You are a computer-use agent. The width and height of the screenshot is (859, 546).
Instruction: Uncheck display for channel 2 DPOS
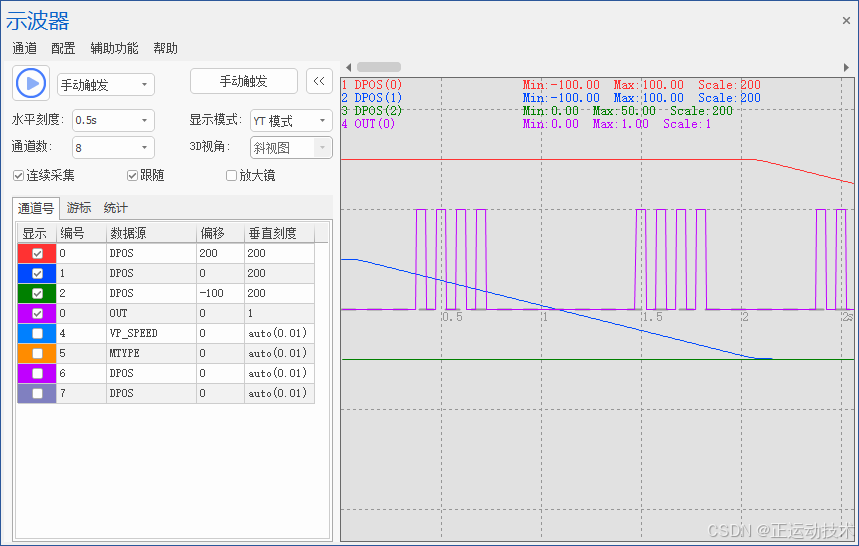coord(37,294)
